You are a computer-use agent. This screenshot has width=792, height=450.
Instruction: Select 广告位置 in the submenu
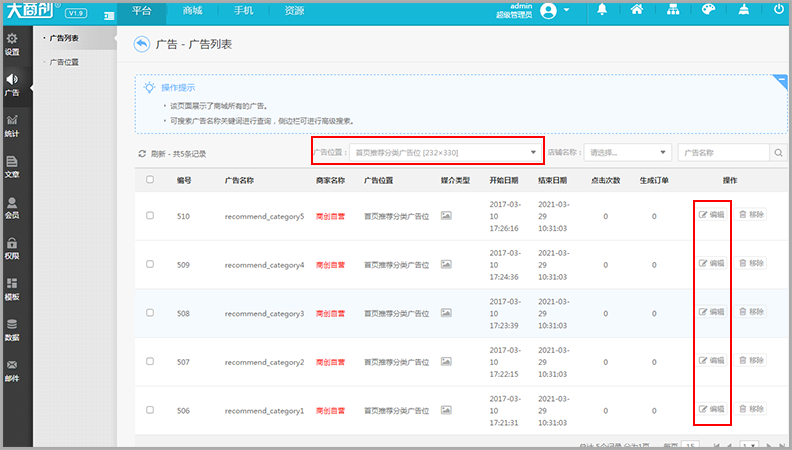(x=64, y=62)
